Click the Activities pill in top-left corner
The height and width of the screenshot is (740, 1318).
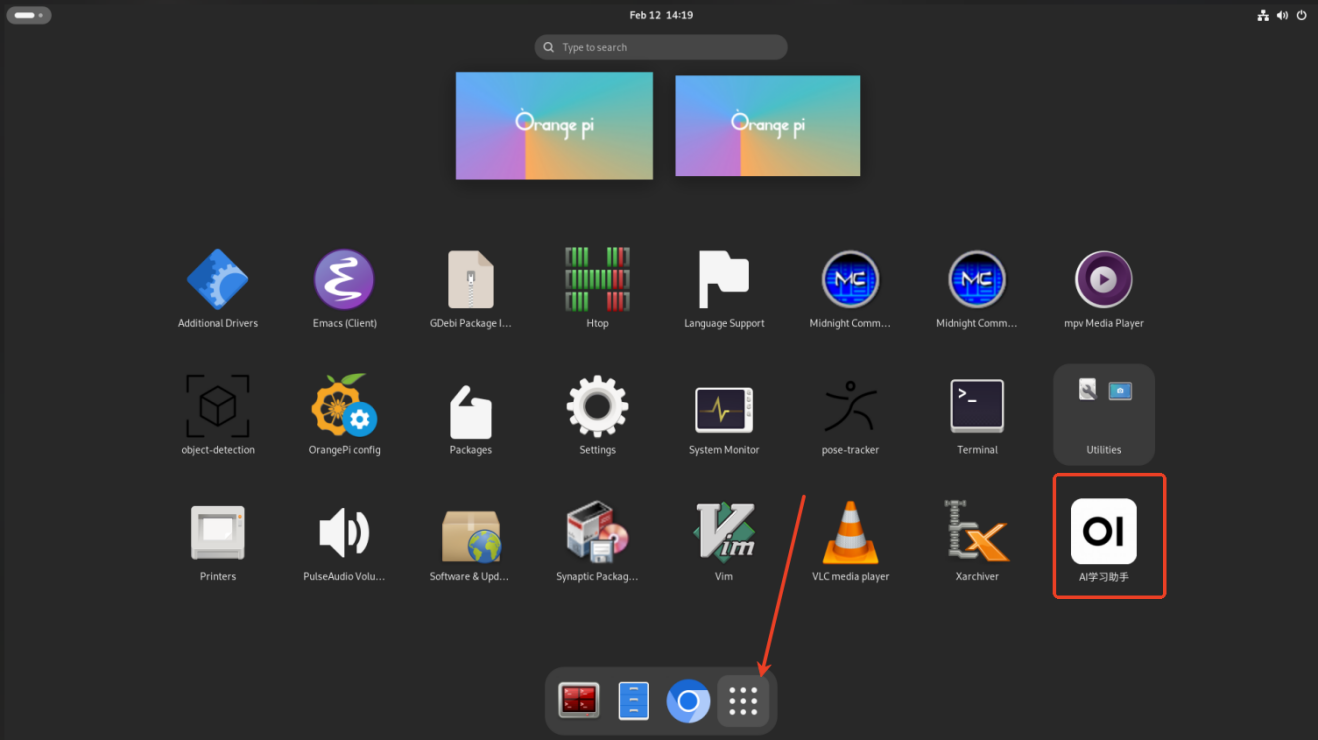click(x=28, y=15)
